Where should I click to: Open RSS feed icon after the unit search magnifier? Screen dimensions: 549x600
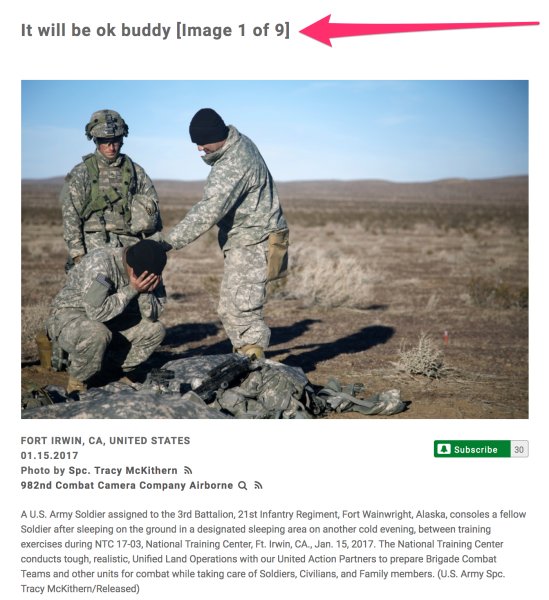coord(258,486)
